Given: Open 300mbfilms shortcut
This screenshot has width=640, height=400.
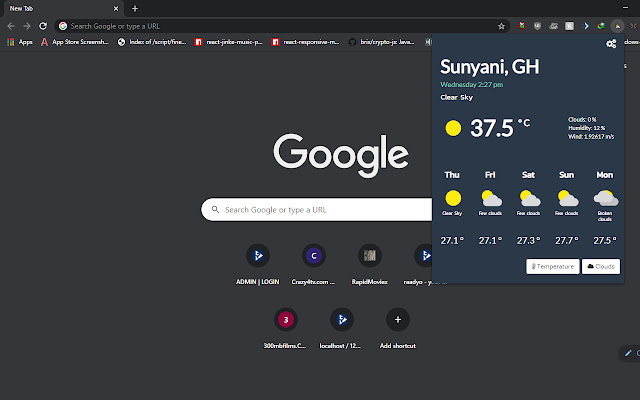Looking at the screenshot, I should [x=285, y=328].
